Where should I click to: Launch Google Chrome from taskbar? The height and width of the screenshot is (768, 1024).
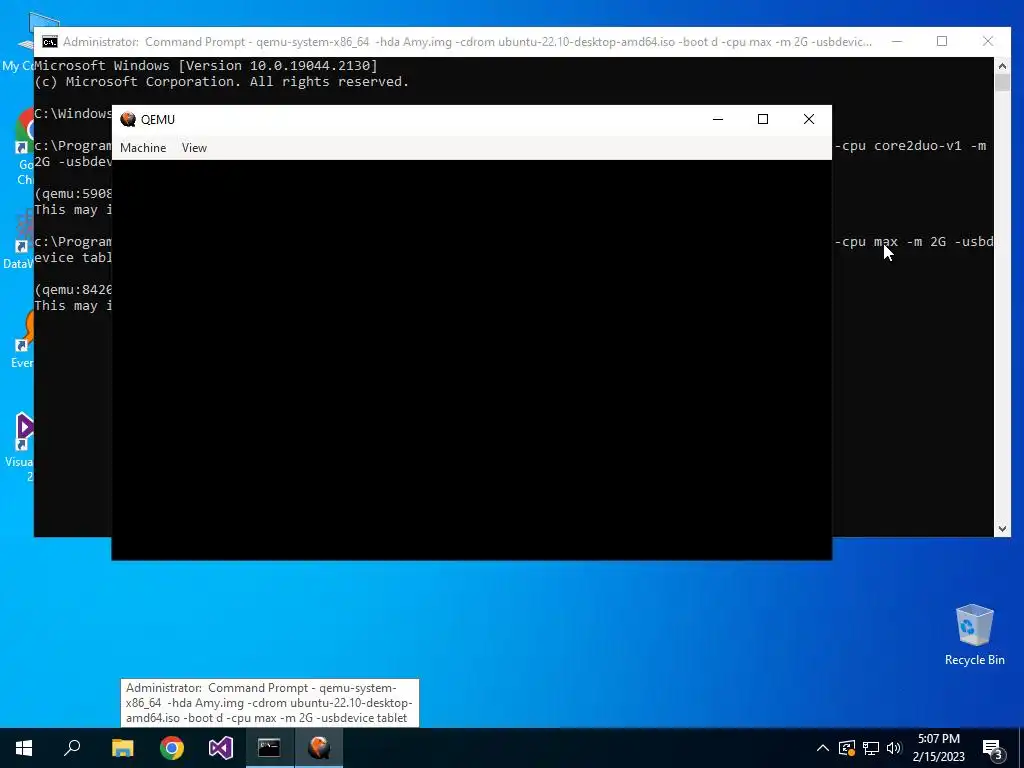(x=172, y=748)
